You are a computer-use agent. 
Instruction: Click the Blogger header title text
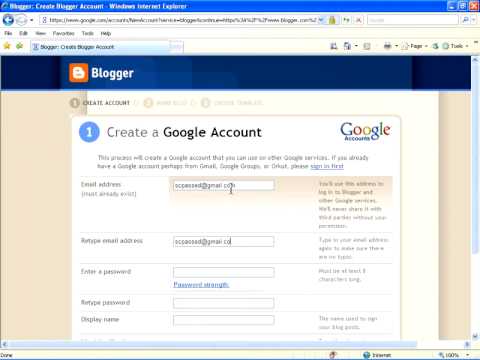click(112, 73)
